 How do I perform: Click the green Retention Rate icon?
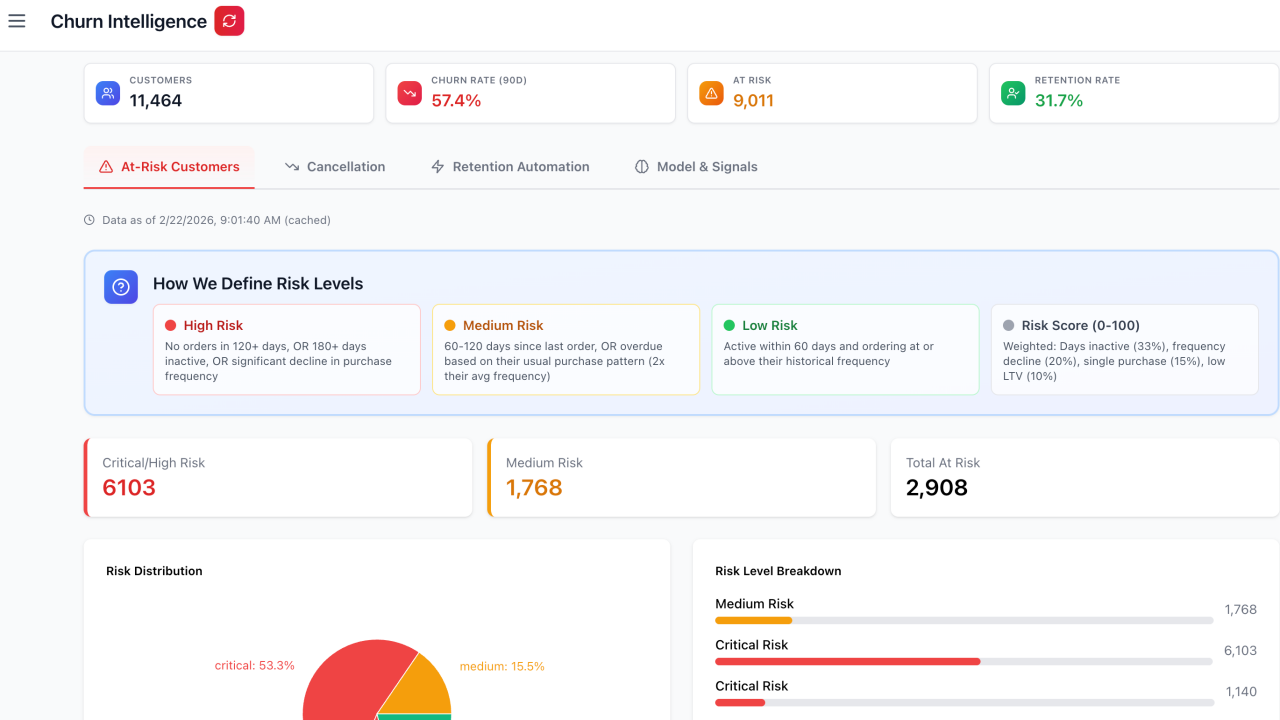[x=1013, y=92]
